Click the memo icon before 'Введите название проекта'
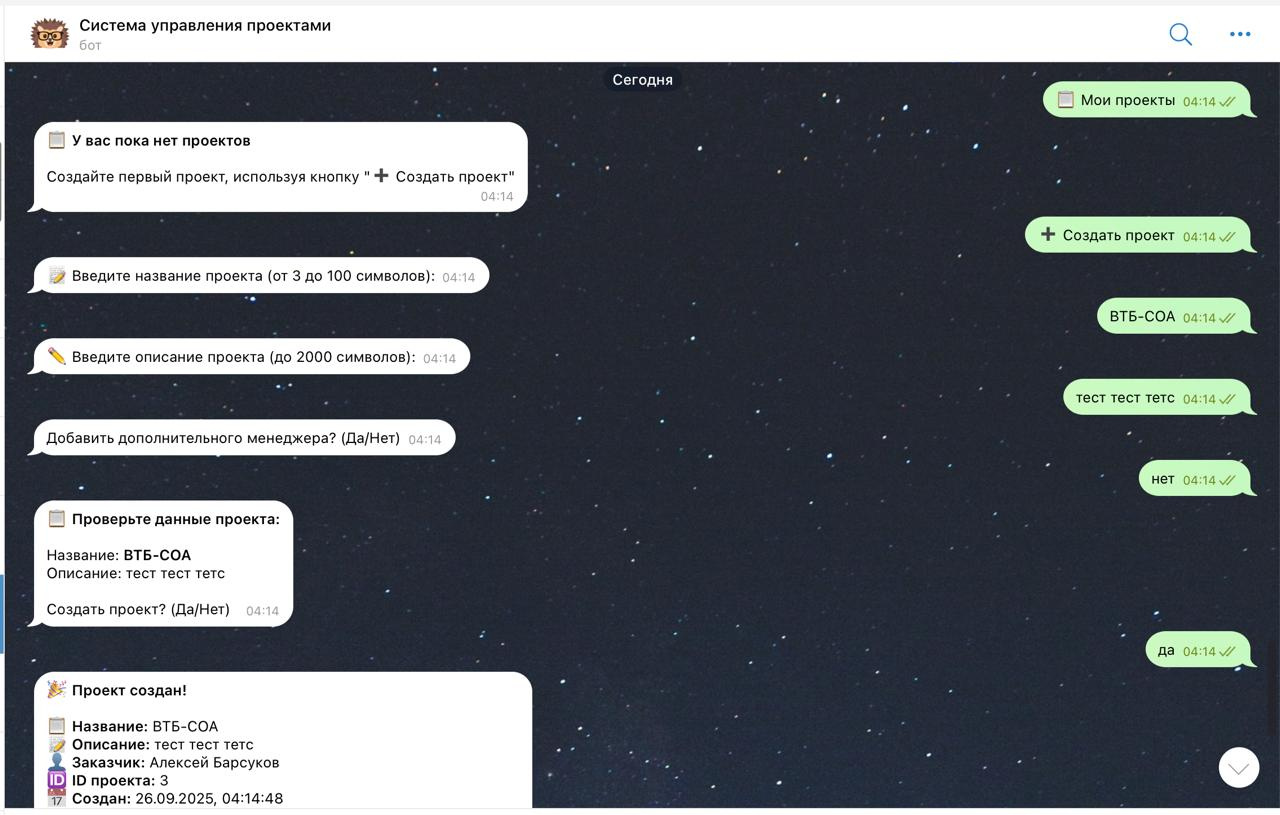The image size is (1280, 815). (x=57, y=276)
